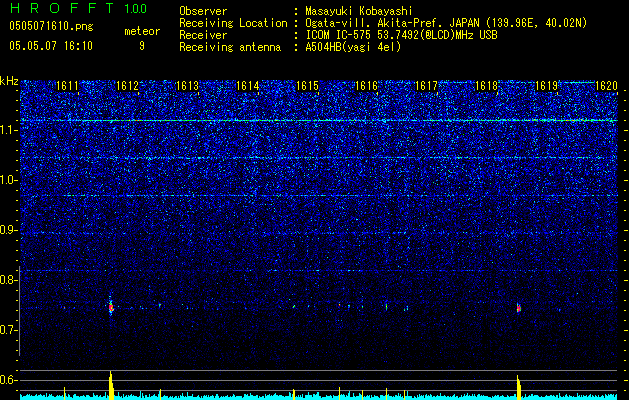Click the 0.9 frequency axis label
Viewport: 629px width, 400px height.
8,230
